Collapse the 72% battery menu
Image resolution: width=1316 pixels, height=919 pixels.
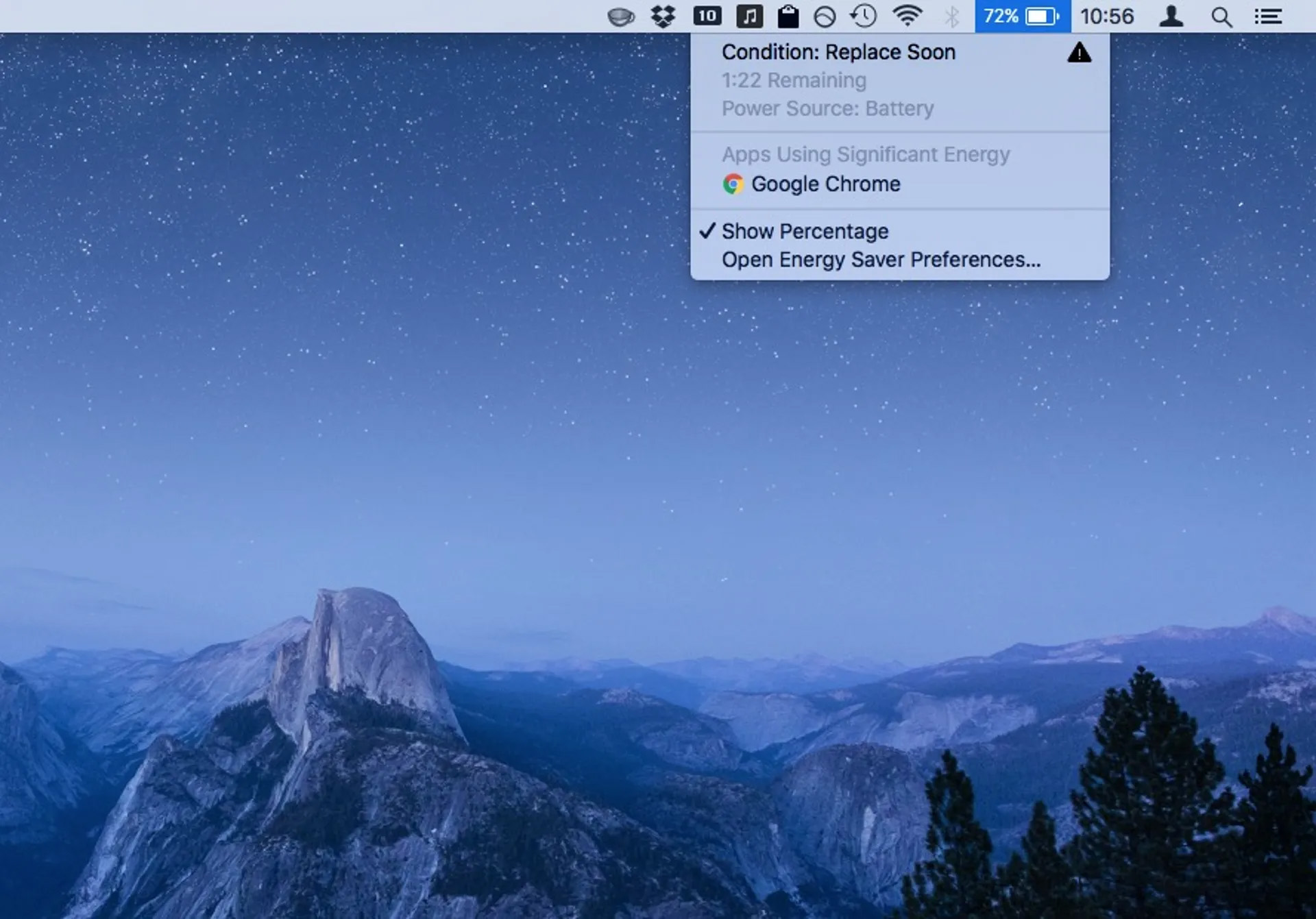1022,16
